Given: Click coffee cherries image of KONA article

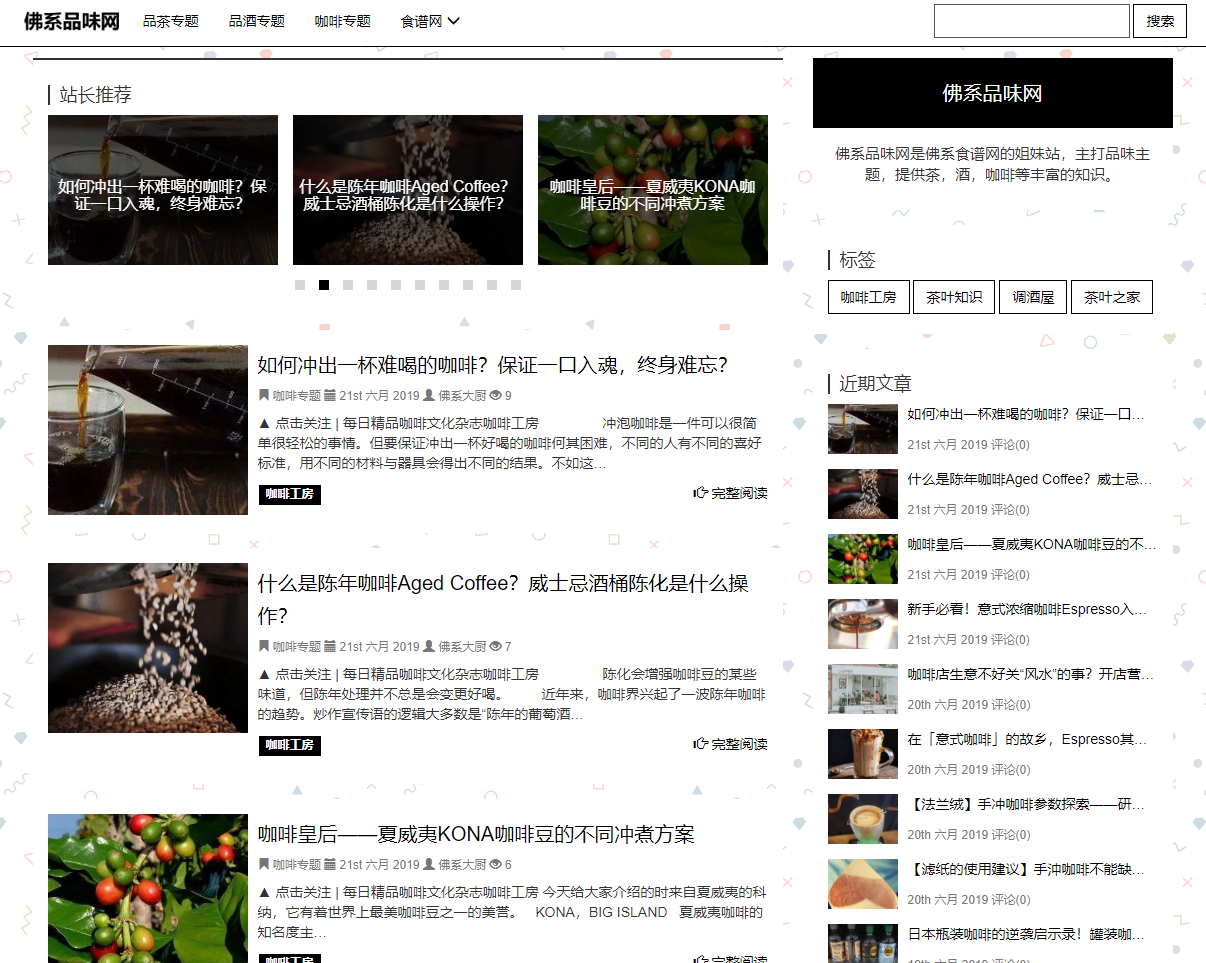Looking at the screenshot, I should pyautogui.click(x=148, y=888).
